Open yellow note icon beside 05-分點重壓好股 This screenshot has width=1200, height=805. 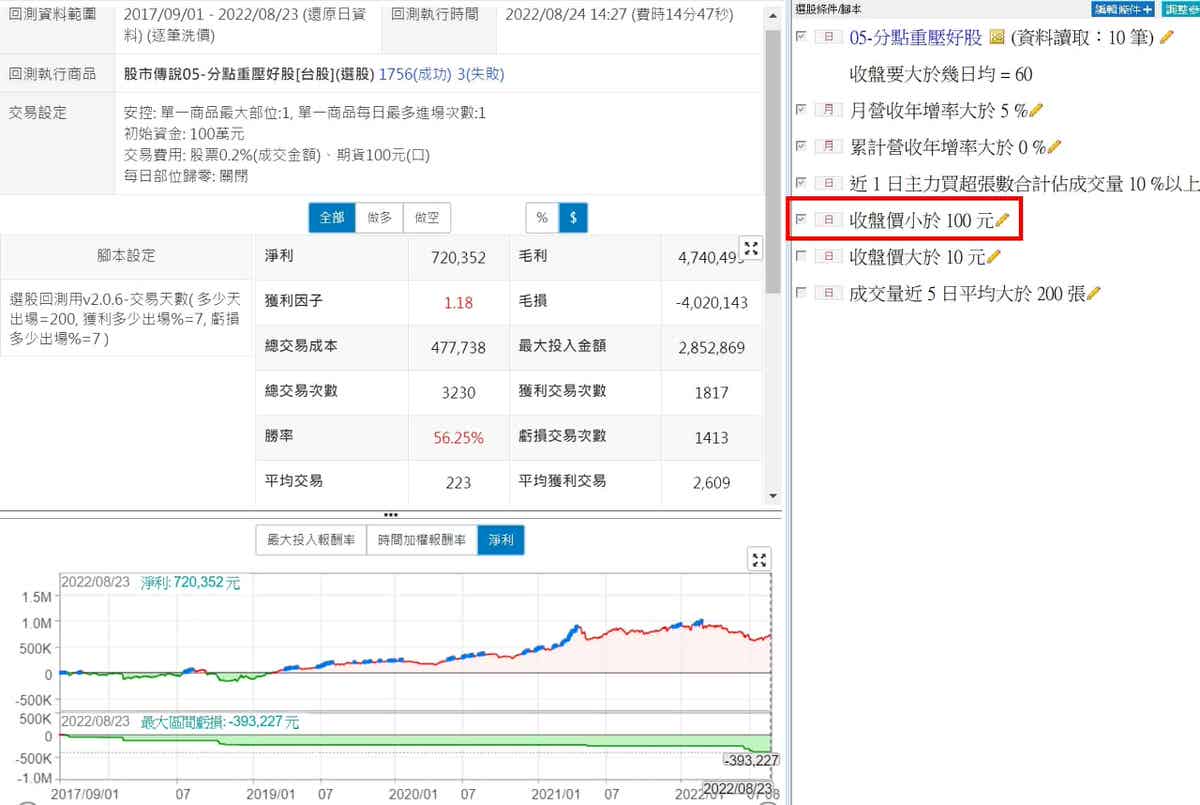click(996, 37)
